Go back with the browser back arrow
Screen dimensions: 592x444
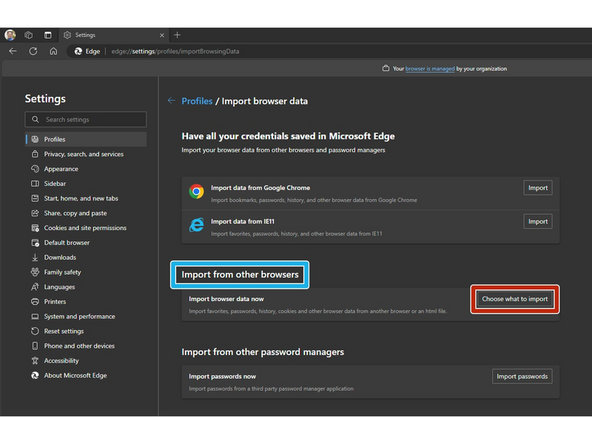(13, 51)
